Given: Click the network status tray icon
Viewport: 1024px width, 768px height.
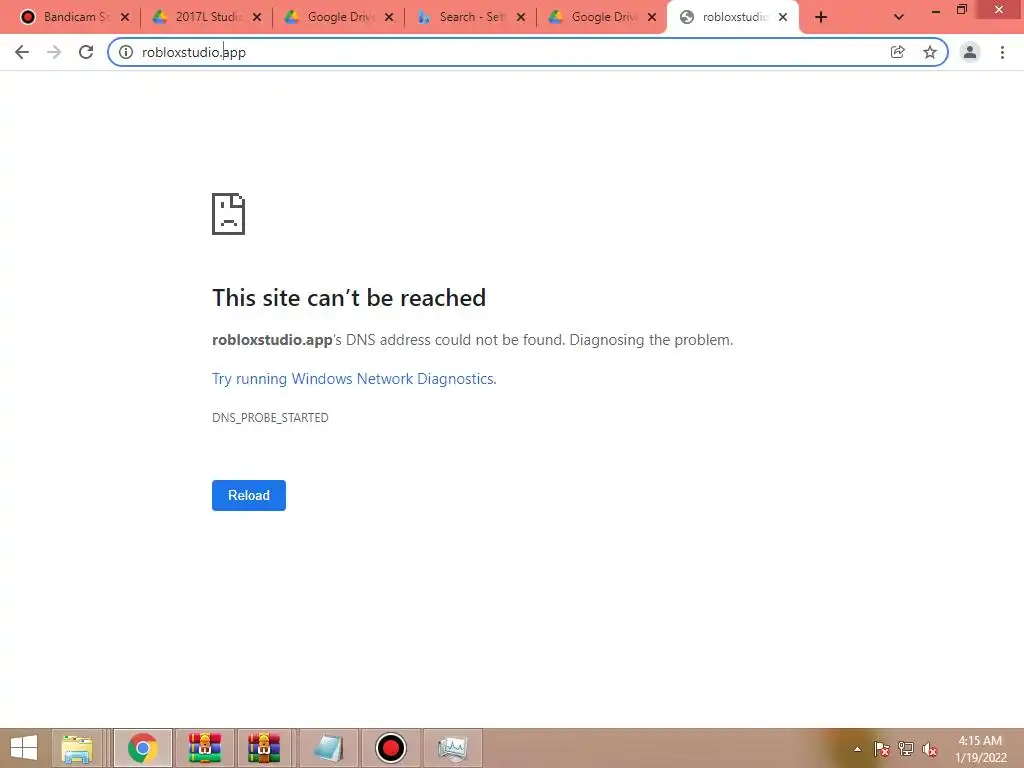Looking at the screenshot, I should (x=906, y=749).
